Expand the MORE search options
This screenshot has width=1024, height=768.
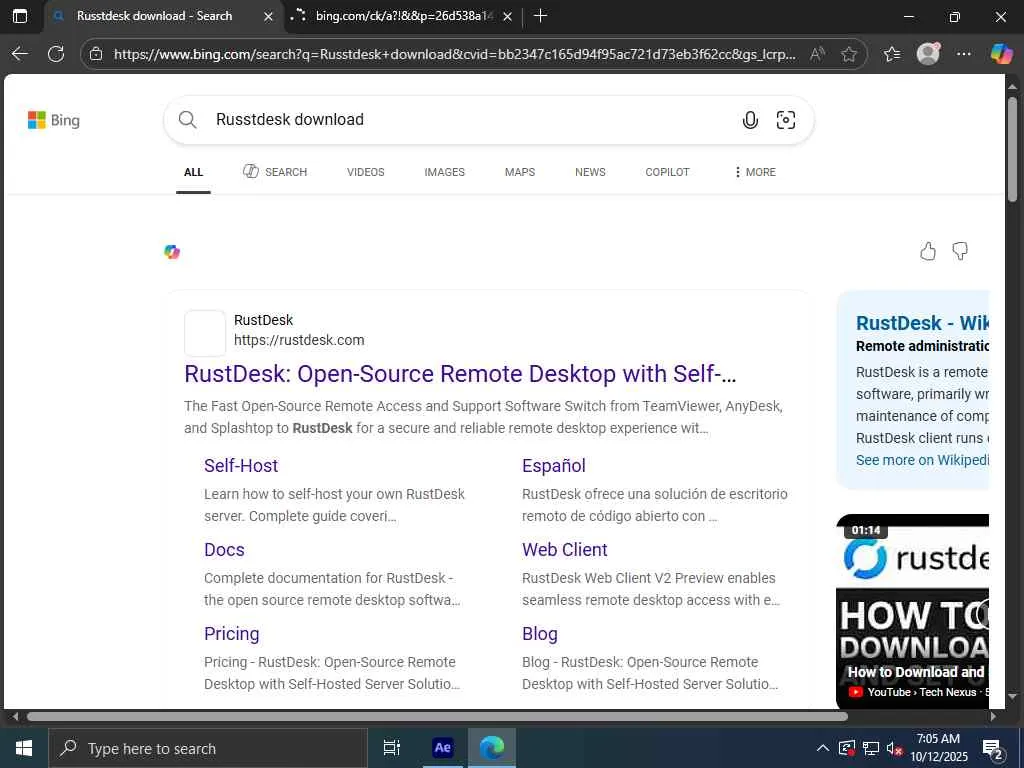(755, 172)
